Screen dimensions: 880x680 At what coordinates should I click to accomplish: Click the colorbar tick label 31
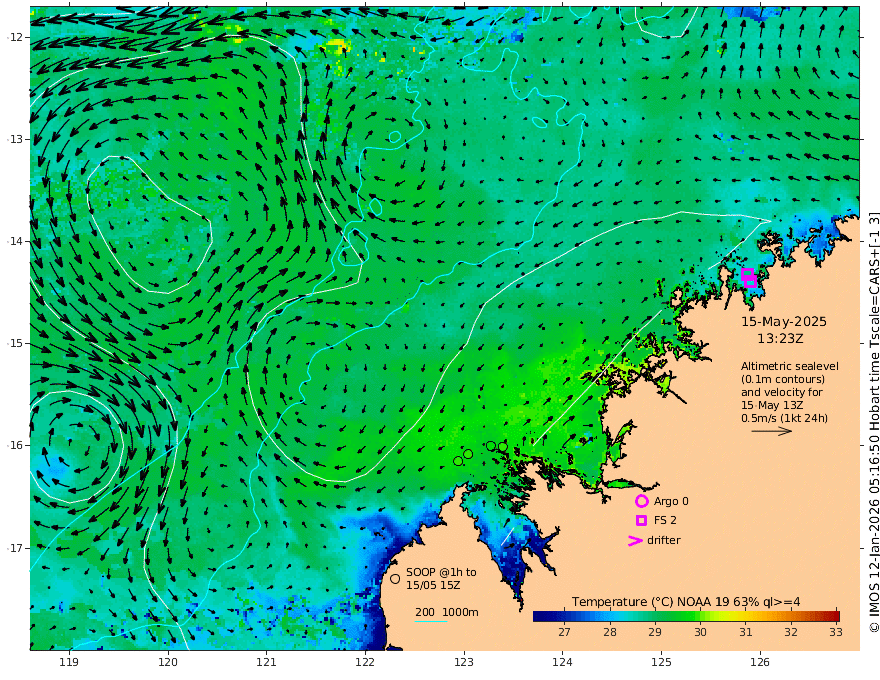745,632
